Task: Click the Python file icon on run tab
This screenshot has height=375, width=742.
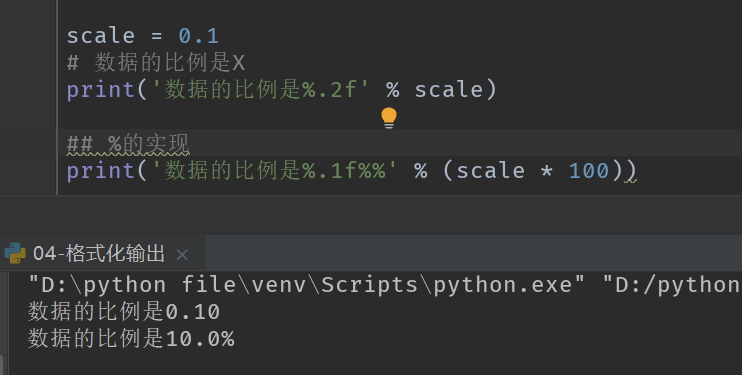Action: click(x=15, y=253)
